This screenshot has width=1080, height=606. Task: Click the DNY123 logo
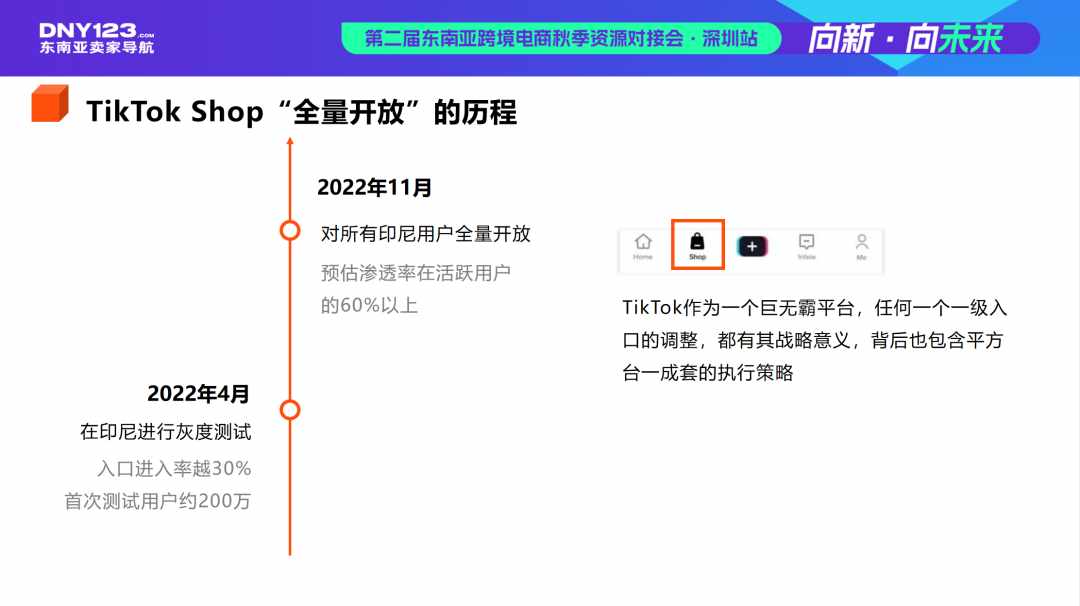96,30
